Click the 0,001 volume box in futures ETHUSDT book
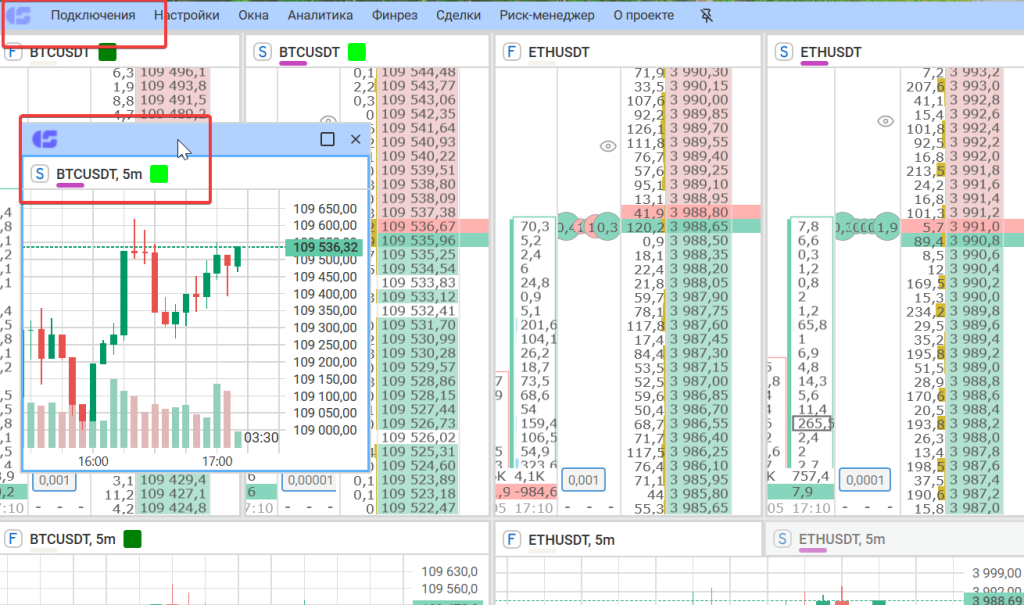Viewport: 1024px width, 605px height. point(584,481)
